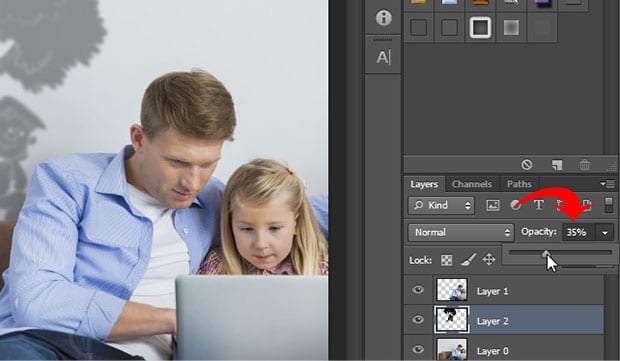Lock position move arrows icon
The width and height of the screenshot is (620, 361).
pyautogui.click(x=489, y=260)
